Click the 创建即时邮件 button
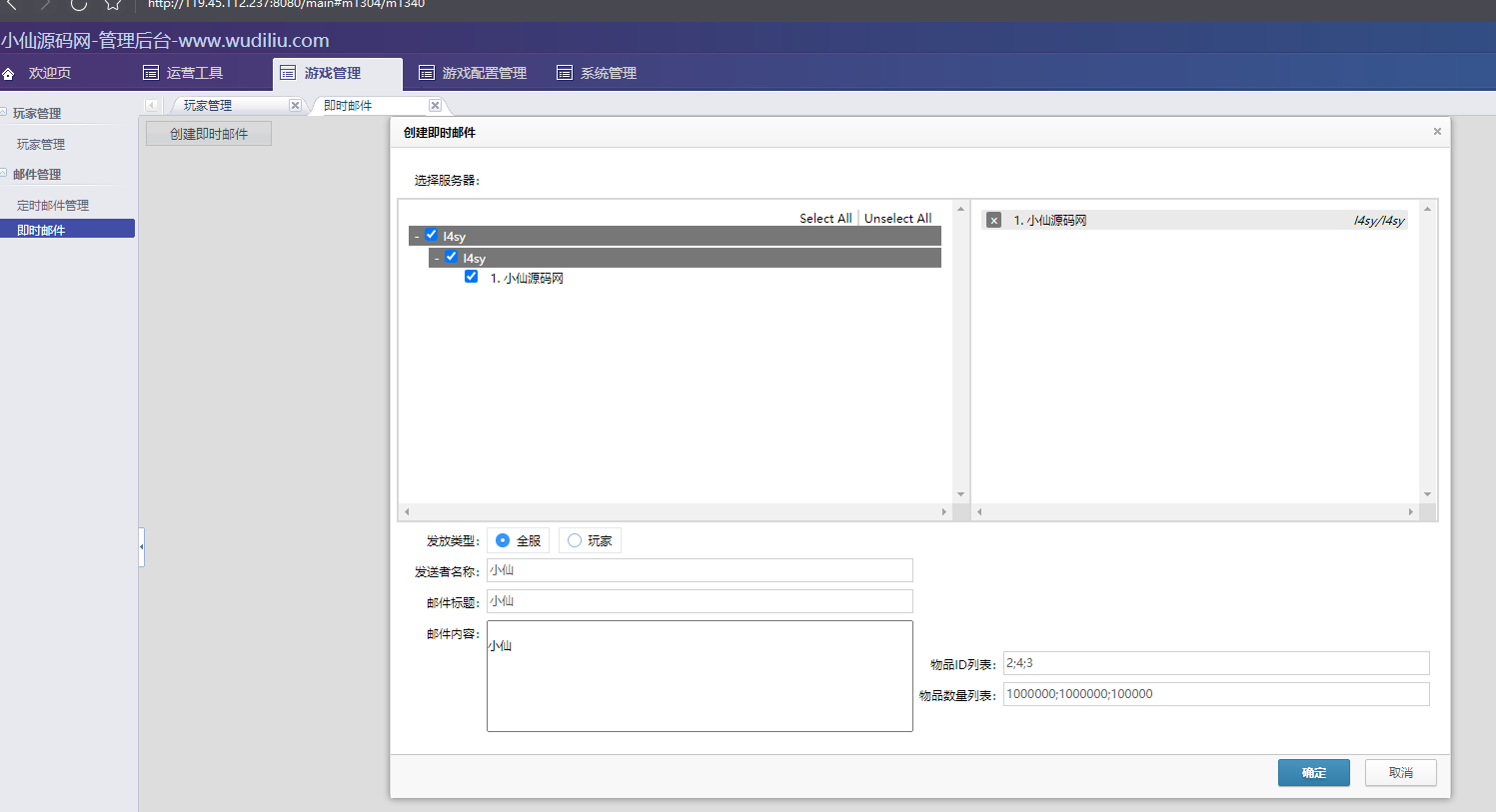Image resolution: width=1496 pixels, height=812 pixels. click(x=209, y=134)
